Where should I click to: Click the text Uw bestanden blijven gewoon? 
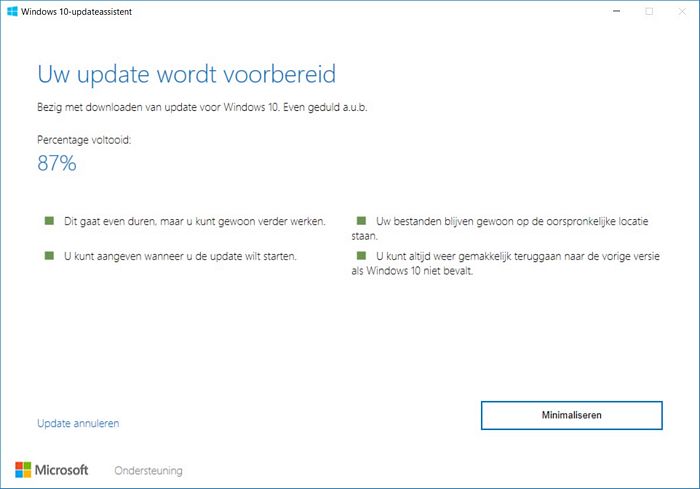coord(500,228)
